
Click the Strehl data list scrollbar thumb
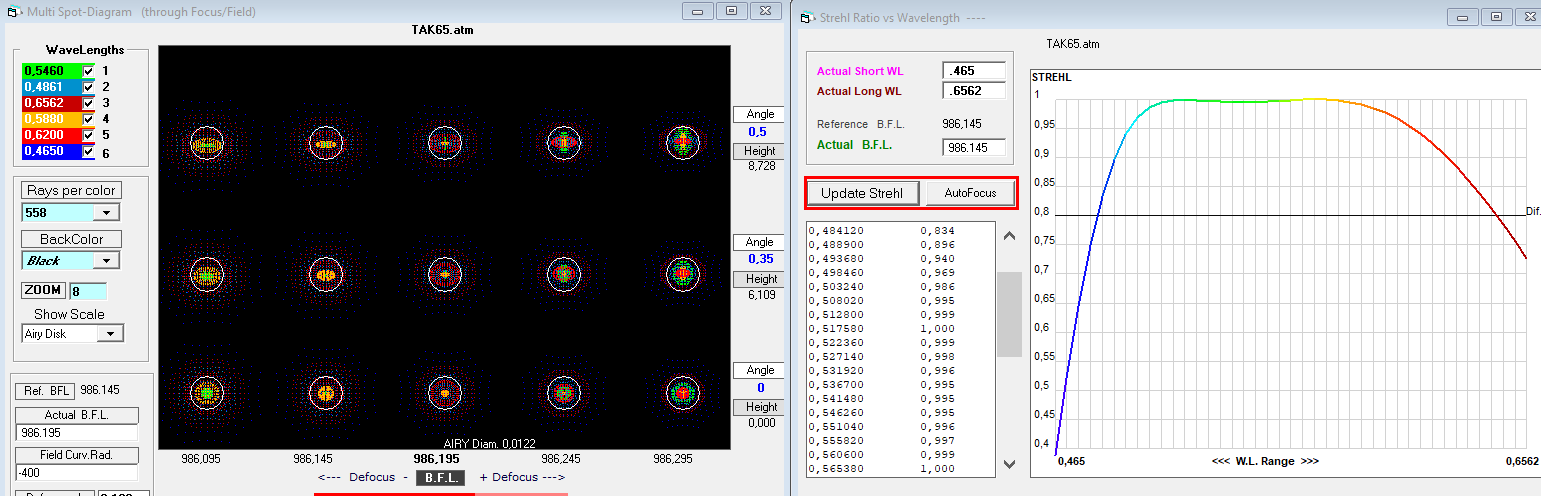[x=1009, y=314]
